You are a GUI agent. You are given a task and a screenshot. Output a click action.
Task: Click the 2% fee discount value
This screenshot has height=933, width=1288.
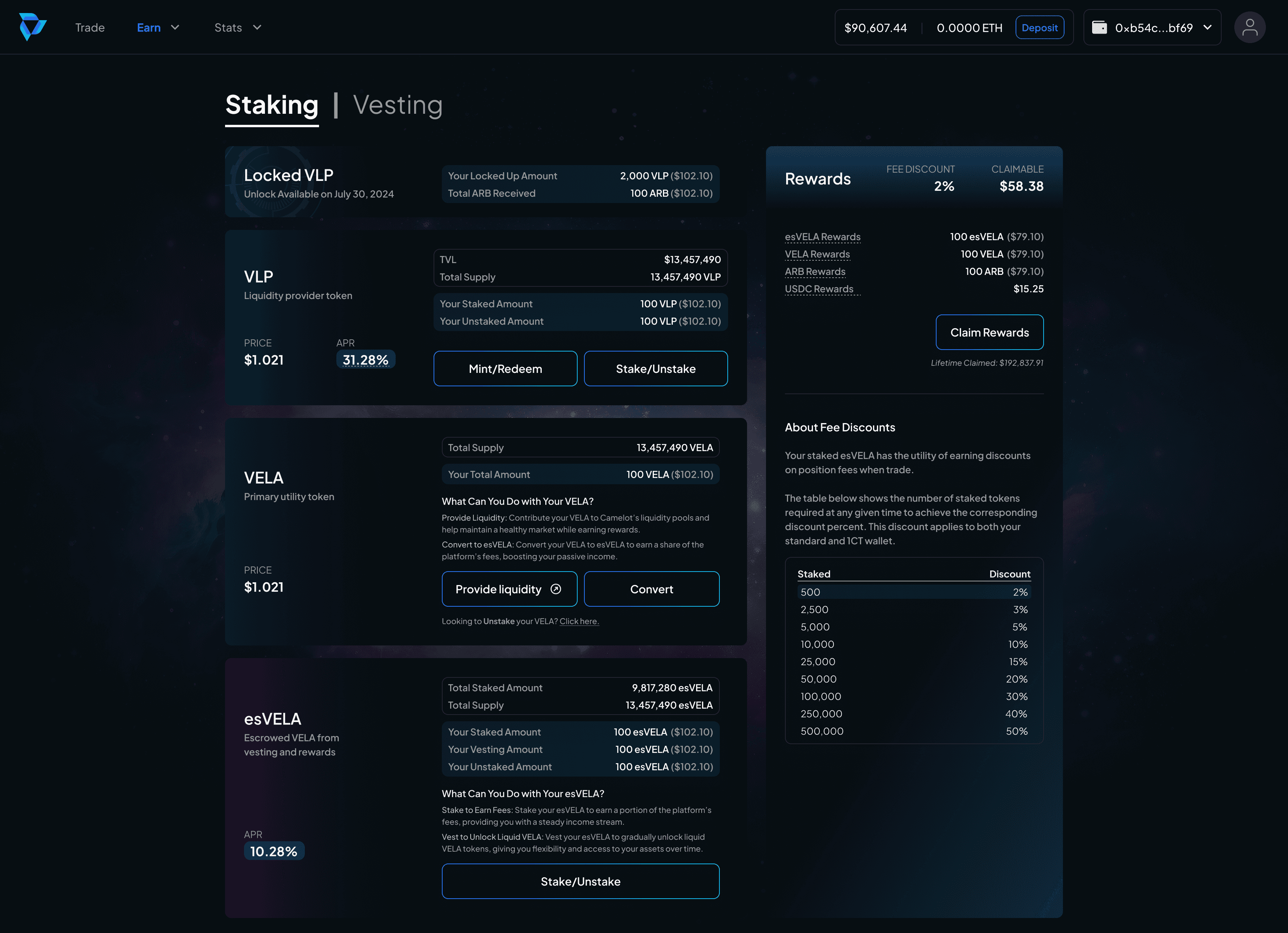click(944, 186)
